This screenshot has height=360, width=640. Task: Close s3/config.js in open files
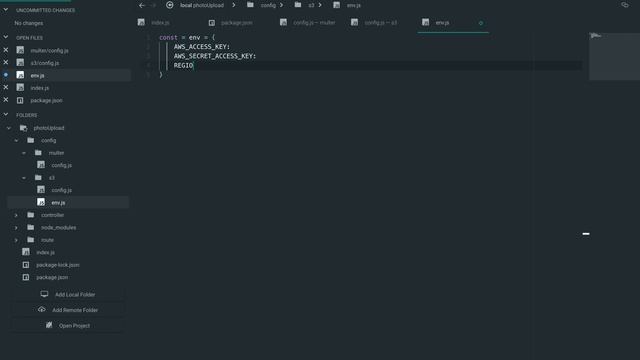pos(6,62)
